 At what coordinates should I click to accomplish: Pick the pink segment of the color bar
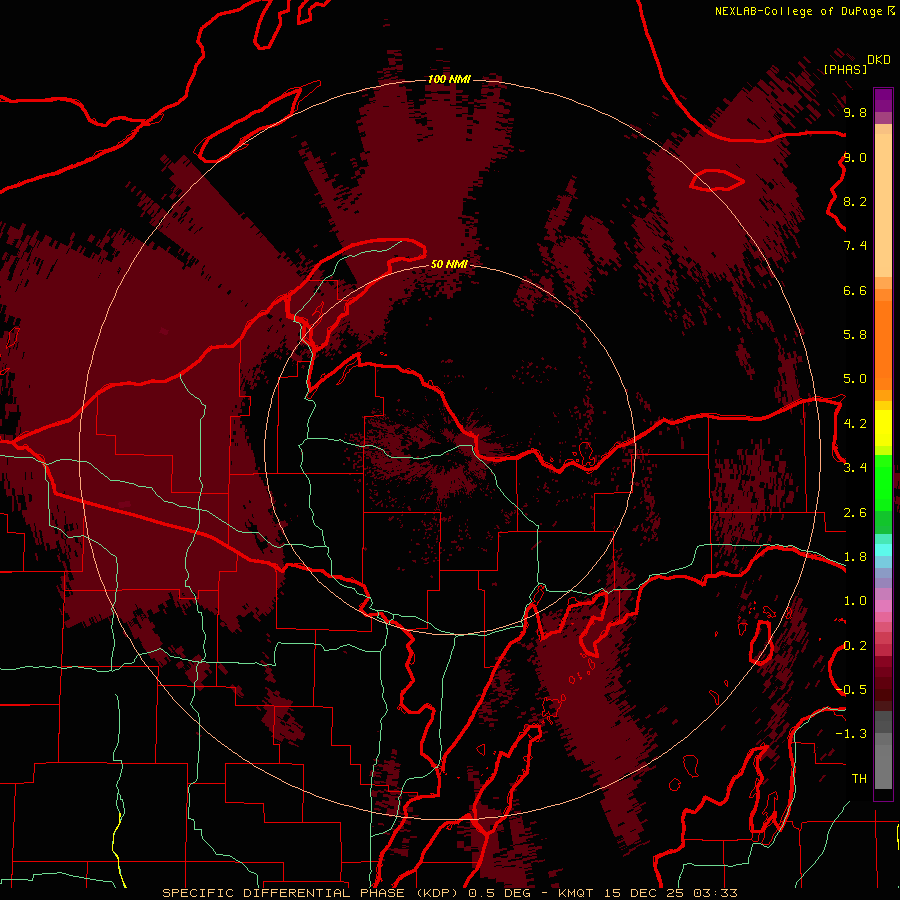pos(883,606)
